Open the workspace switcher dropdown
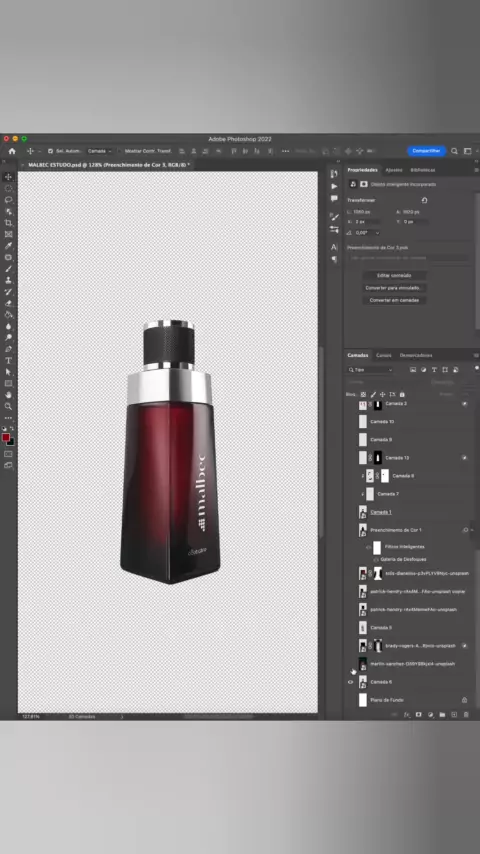 (467, 151)
